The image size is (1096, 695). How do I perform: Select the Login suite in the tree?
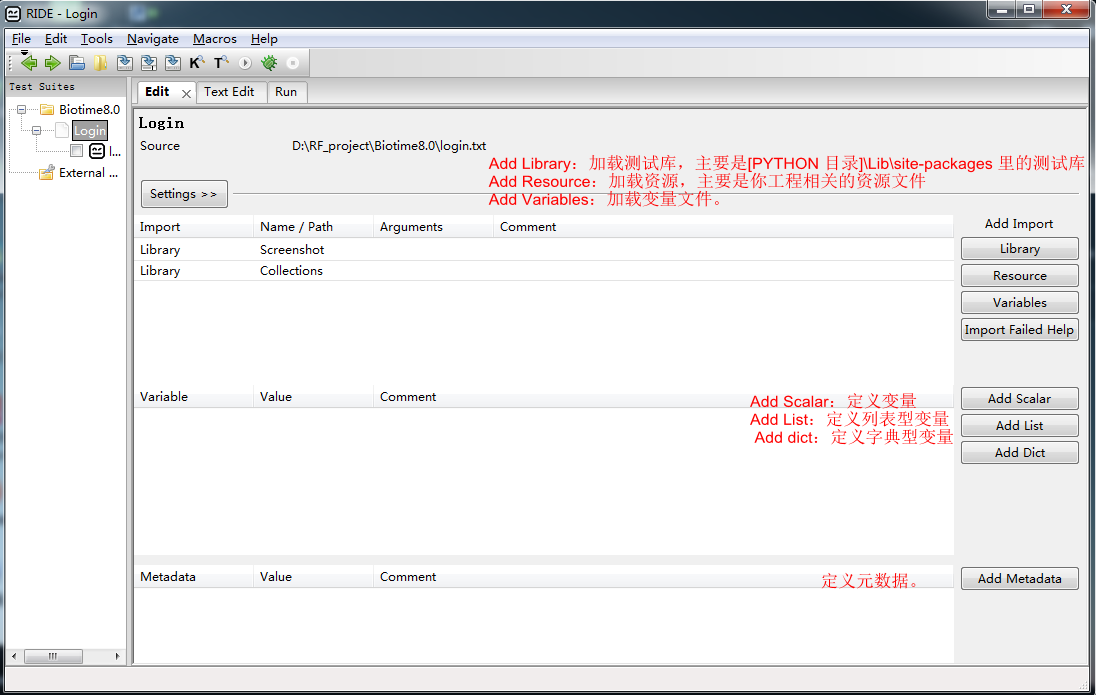point(90,131)
